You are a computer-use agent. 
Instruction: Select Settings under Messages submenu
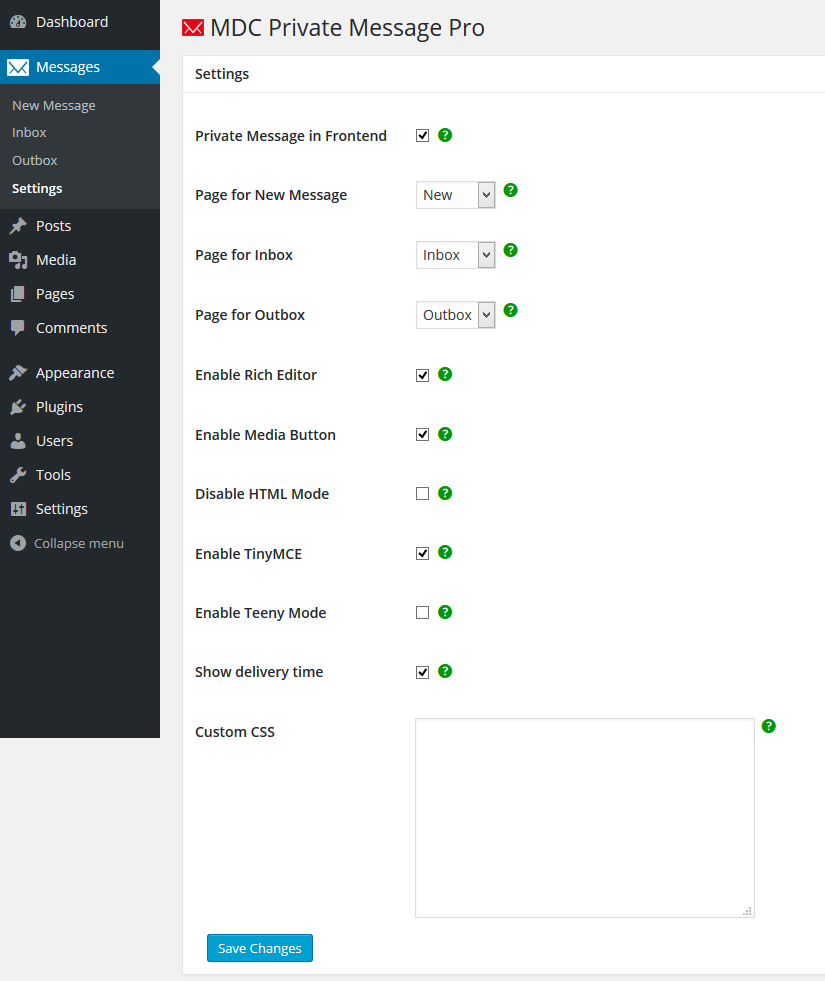(x=37, y=188)
